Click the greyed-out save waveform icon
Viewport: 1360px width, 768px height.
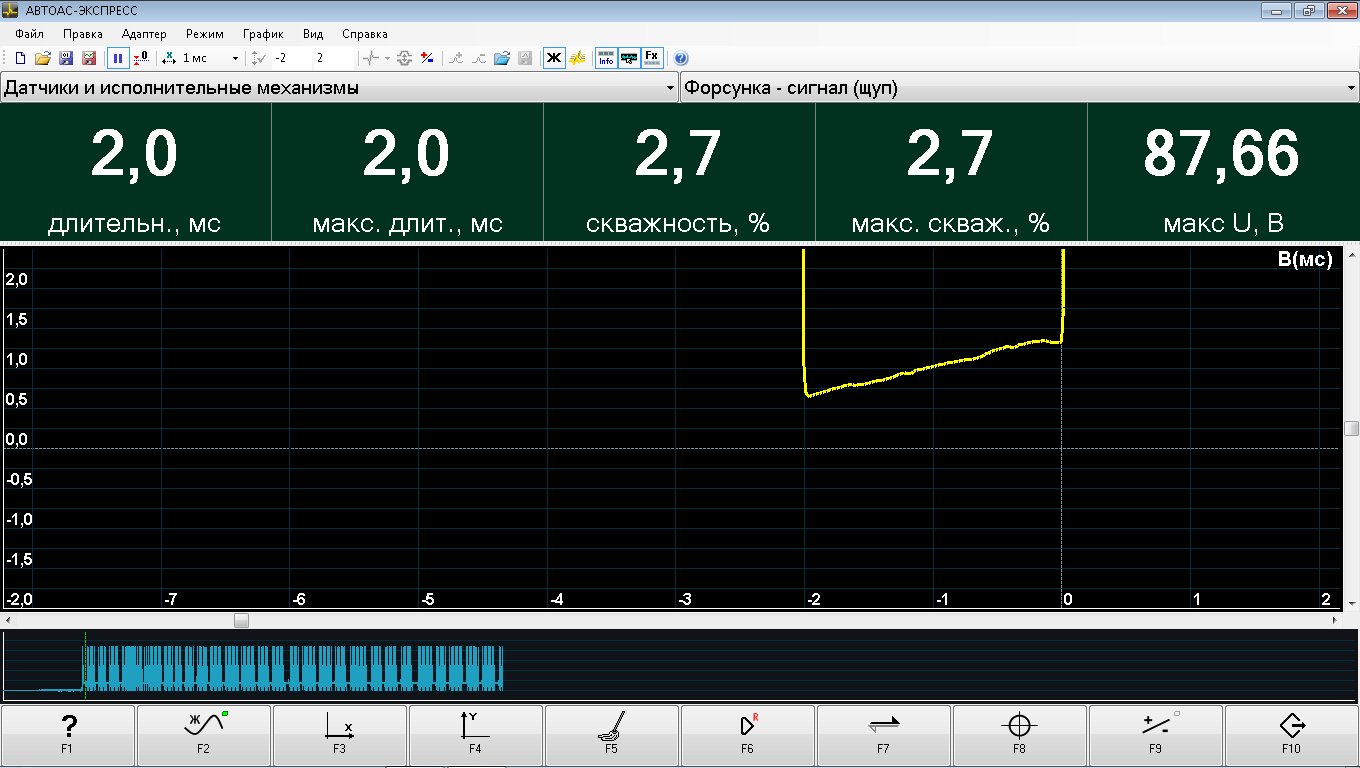pos(525,58)
